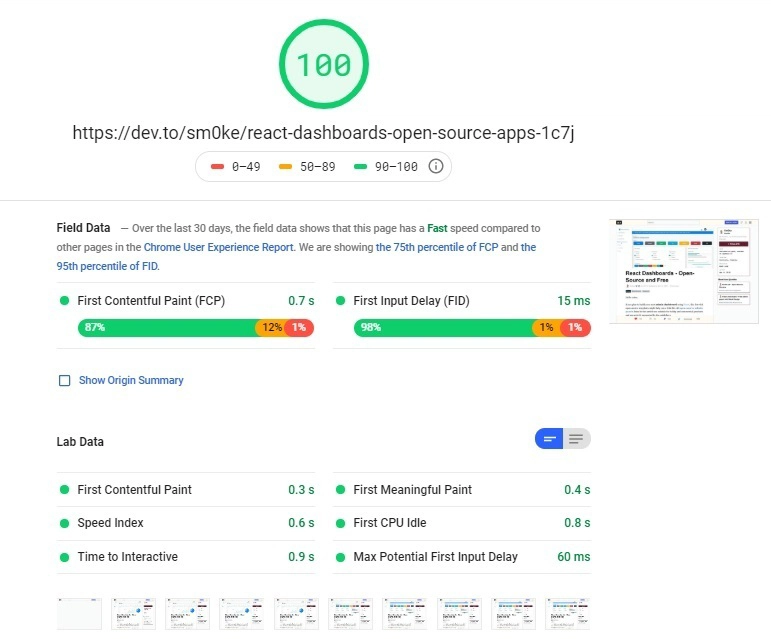Viewport: 771px width, 639px height.
Task: Expand the Speed Index lab metric
Action: (x=186, y=523)
